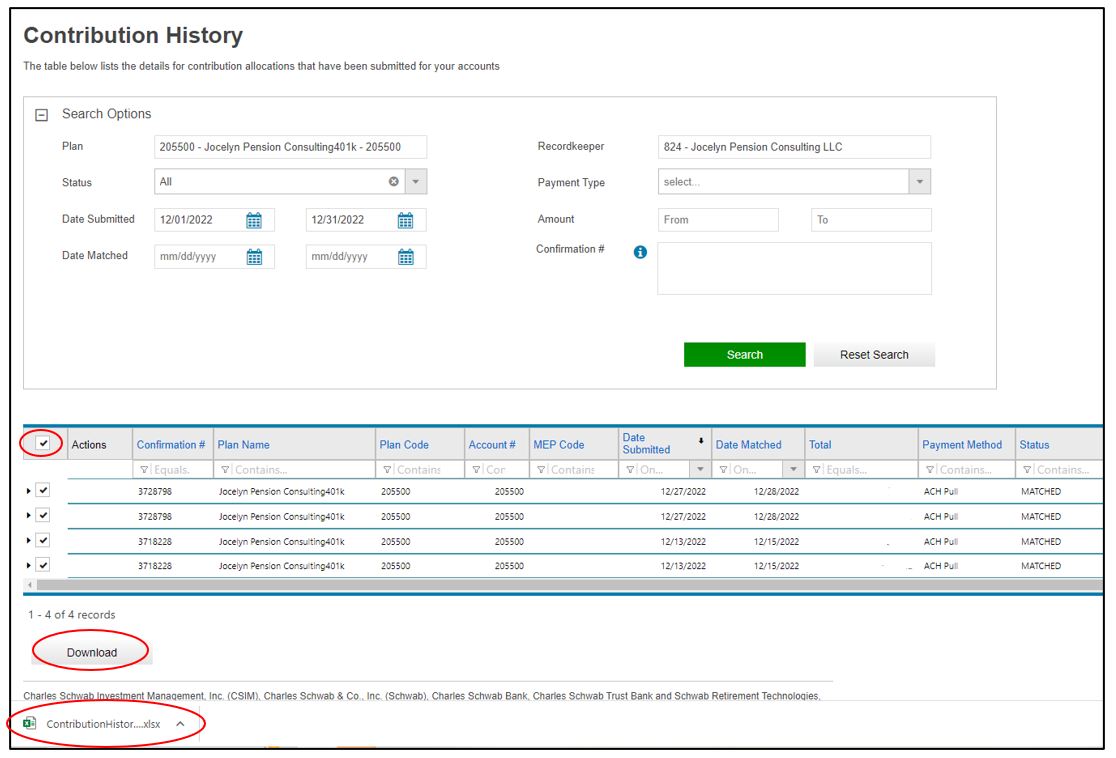Open calendar for Date Matched end date
1116x758 pixels.
click(406, 257)
